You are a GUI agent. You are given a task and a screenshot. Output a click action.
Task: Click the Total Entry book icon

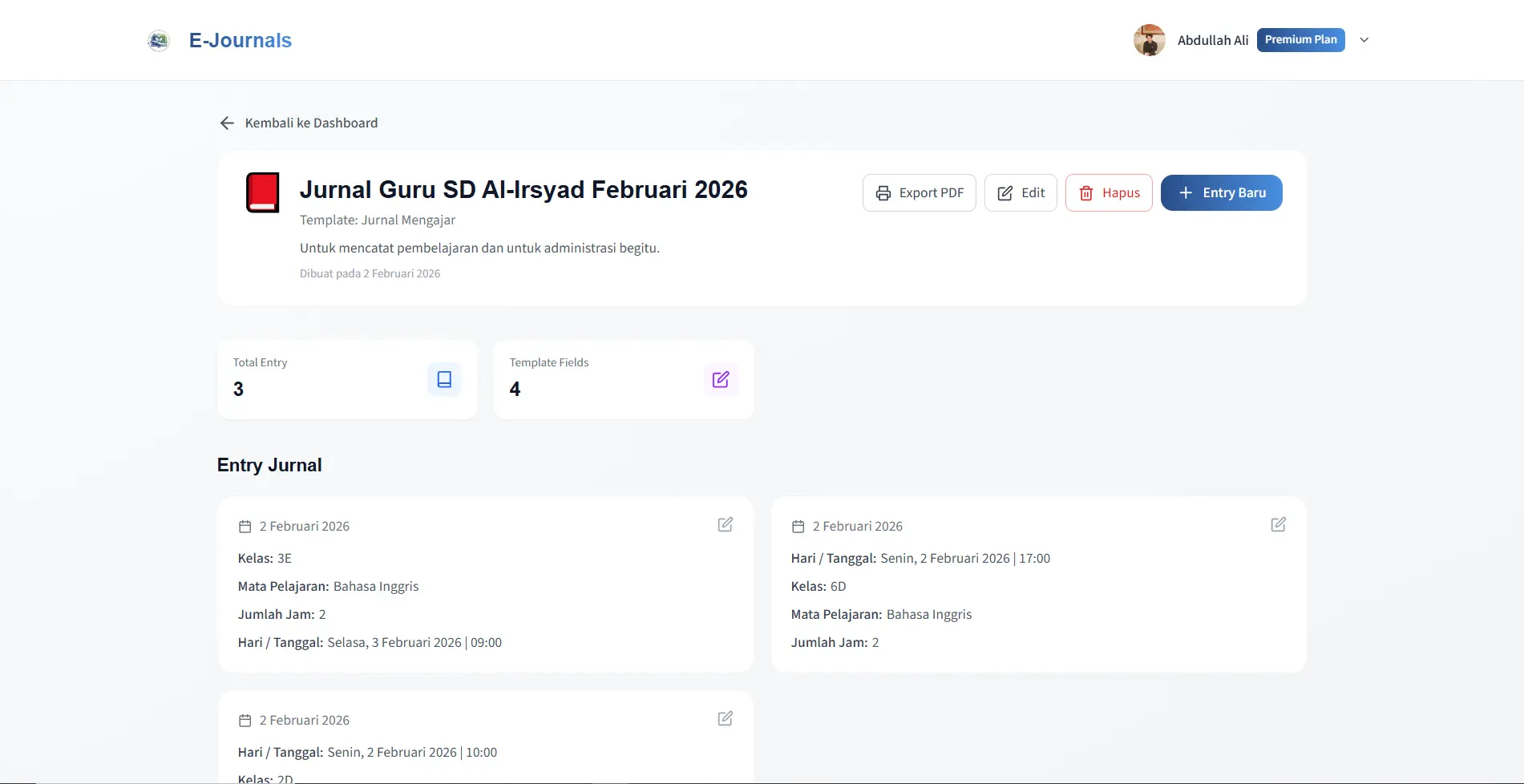click(x=444, y=379)
